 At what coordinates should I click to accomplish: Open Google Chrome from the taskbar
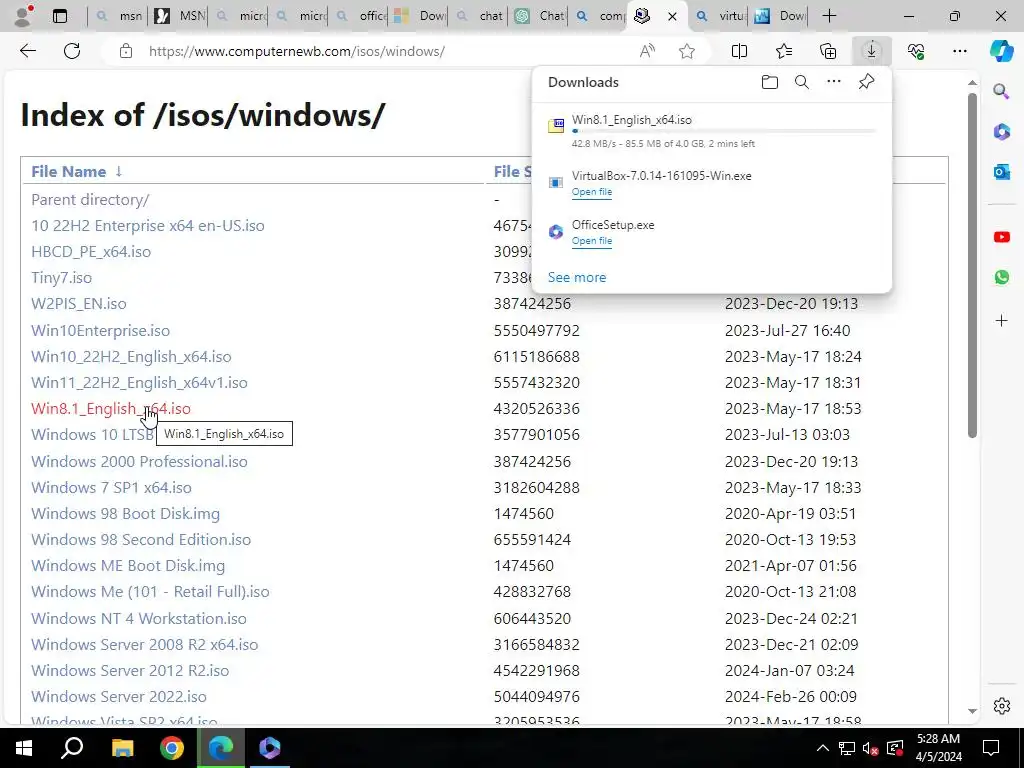[172, 748]
